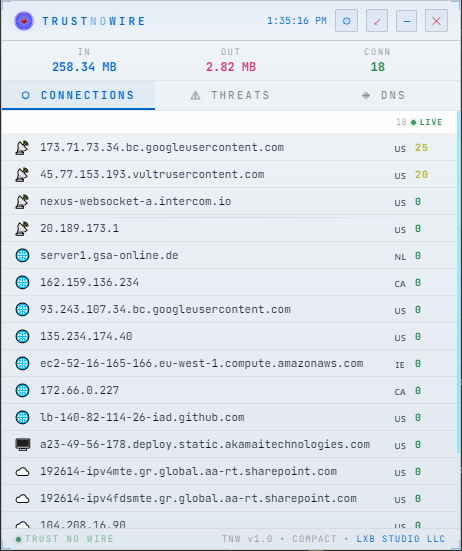This screenshot has width=462, height=551.
Task: Open settings via the gear icon
Action: click(346, 21)
